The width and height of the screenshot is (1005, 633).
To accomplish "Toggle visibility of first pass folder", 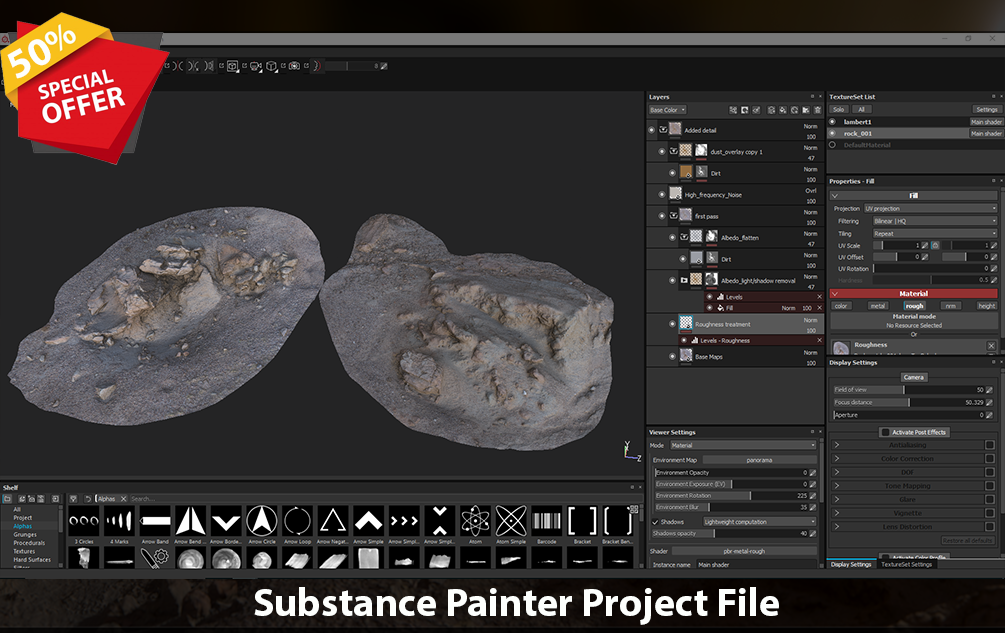I will point(662,216).
